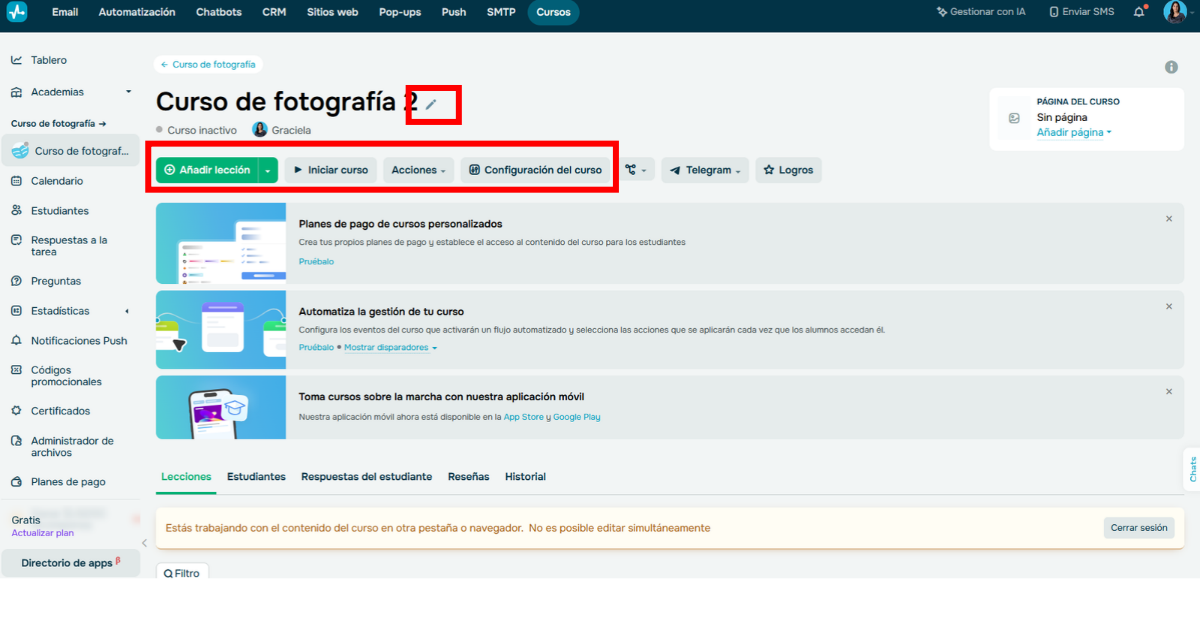Click the SendPulse logo icon

15,12
